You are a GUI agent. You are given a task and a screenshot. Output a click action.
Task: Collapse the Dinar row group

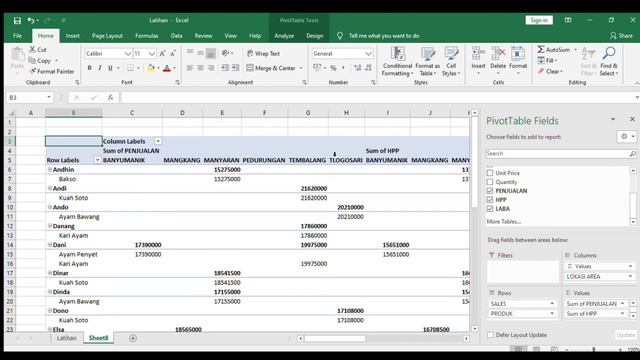pos(50,273)
